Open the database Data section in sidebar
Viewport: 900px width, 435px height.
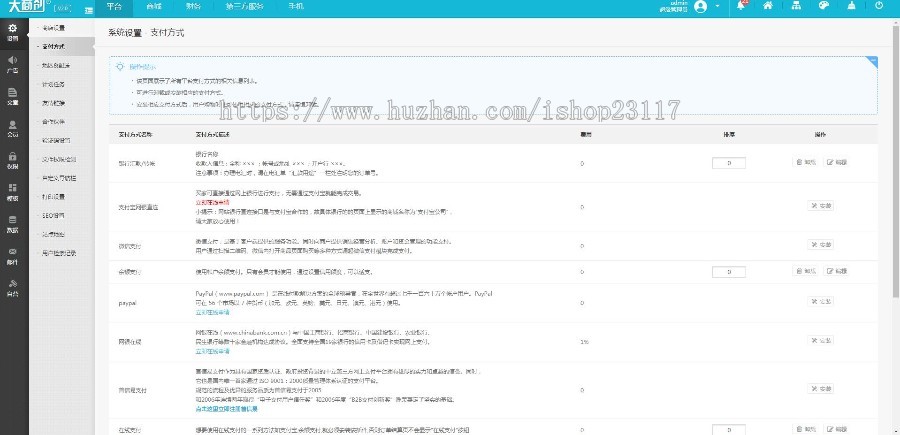pyautogui.click(x=13, y=224)
